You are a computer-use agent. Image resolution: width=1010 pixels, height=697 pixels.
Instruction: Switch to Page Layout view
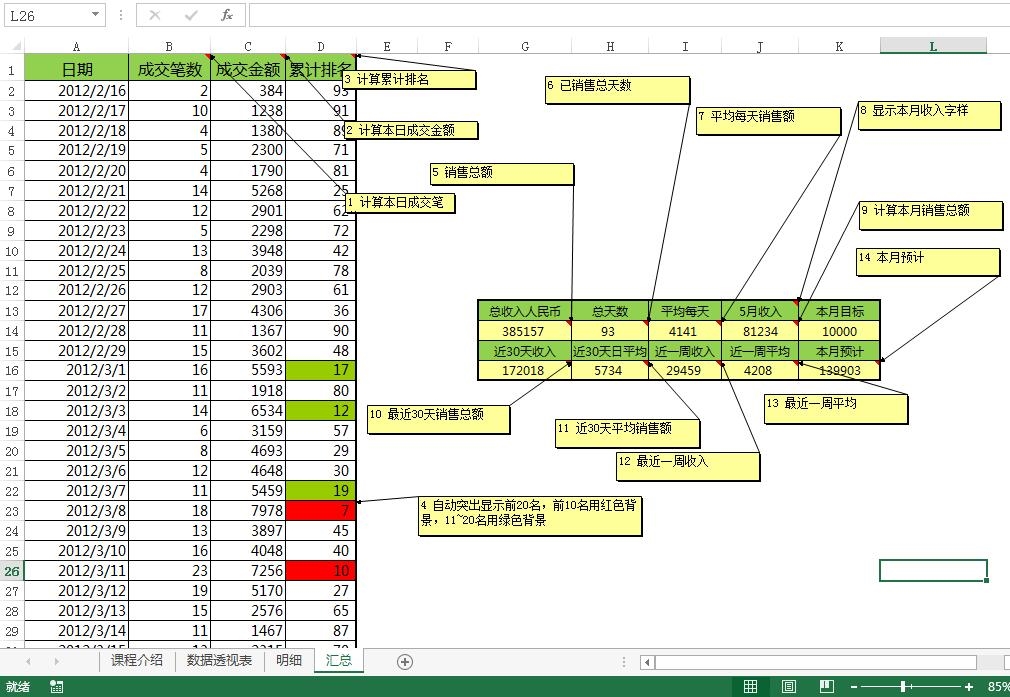click(x=789, y=687)
